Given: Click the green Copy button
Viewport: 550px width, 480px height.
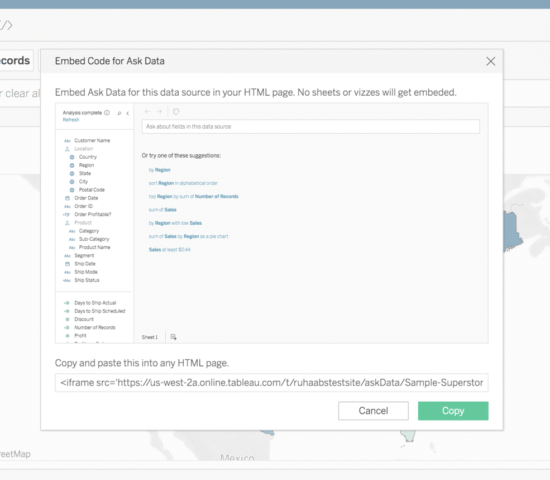Looking at the screenshot, I should (453, 411).
